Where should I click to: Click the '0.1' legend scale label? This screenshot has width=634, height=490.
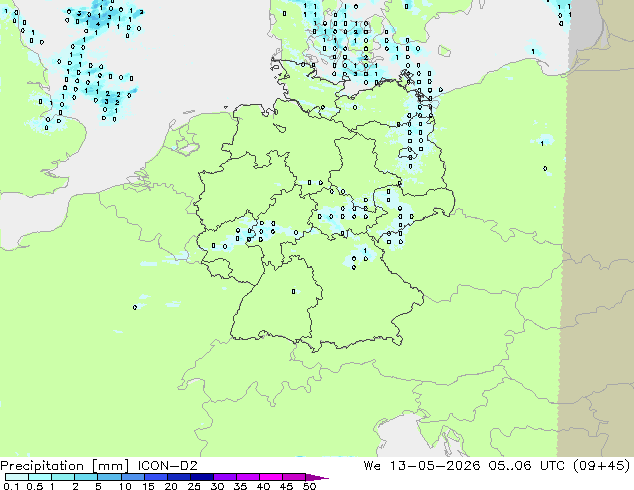(11, 486)
